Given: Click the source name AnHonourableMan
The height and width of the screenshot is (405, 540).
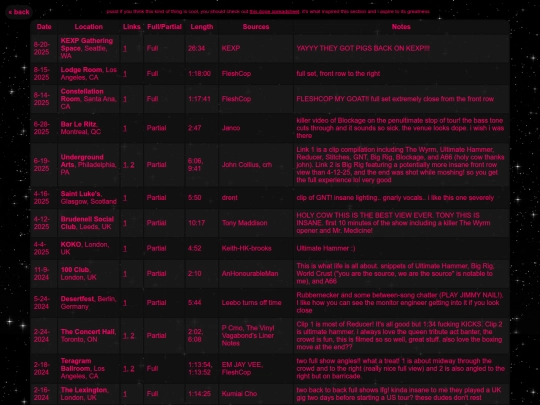Looking at the screenshot, I should point(250,274).
